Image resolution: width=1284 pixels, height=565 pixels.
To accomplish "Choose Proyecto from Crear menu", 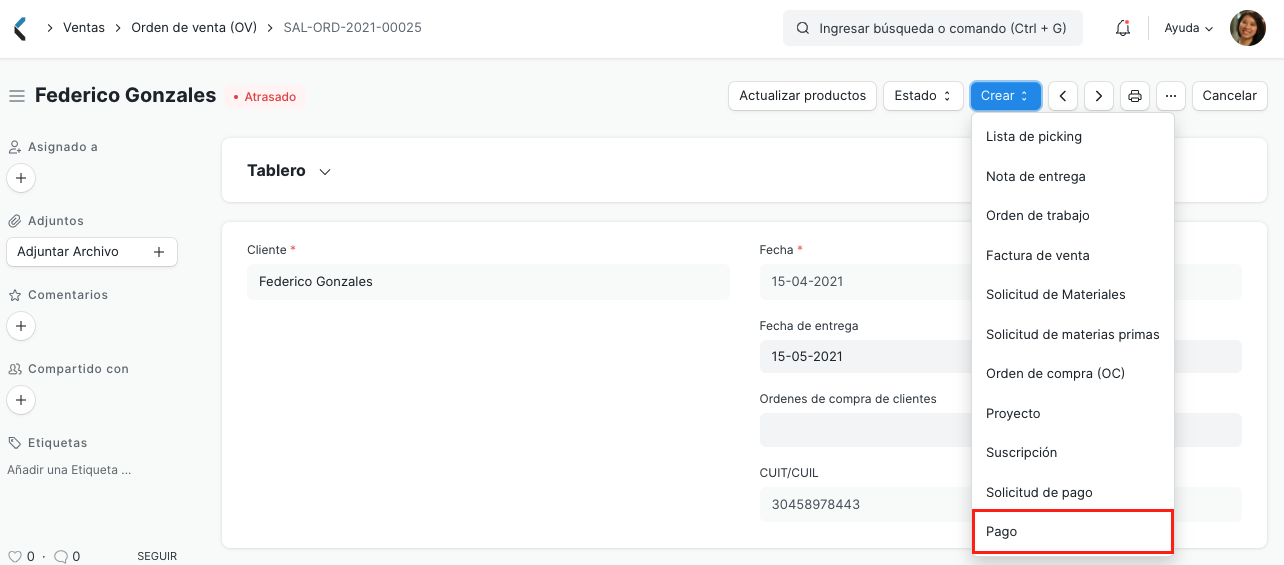I will 1073,413.
